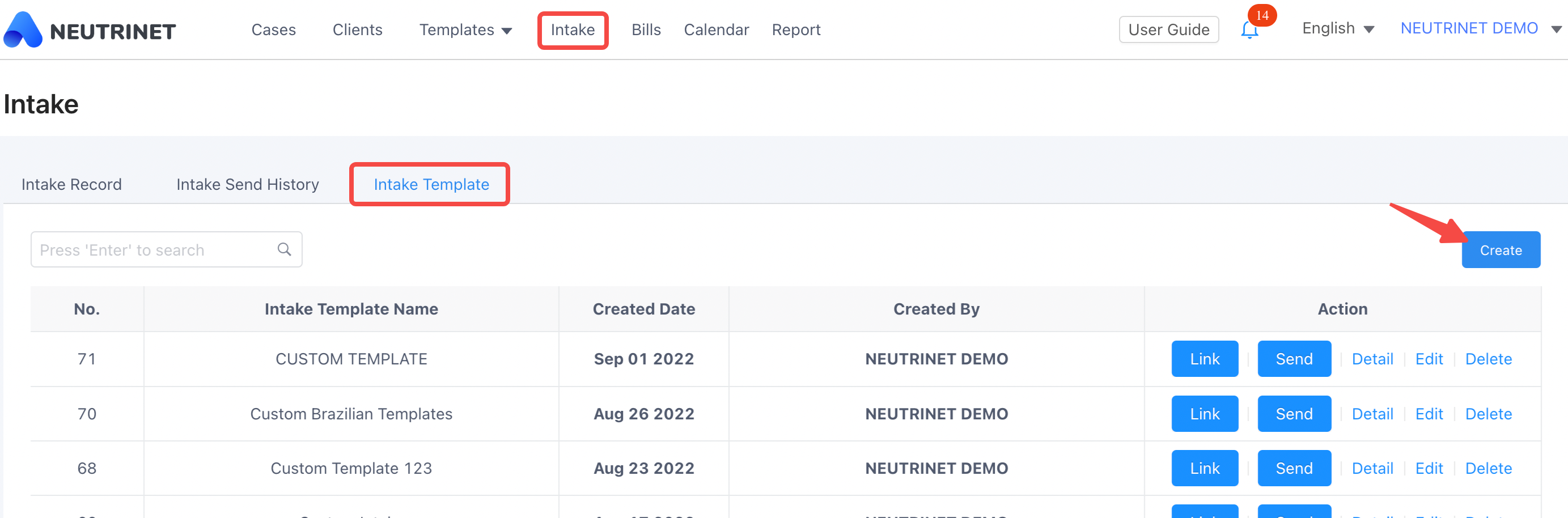Delete Custom Brazilian Templates

pyautogui.click(x=1488, y=414)
